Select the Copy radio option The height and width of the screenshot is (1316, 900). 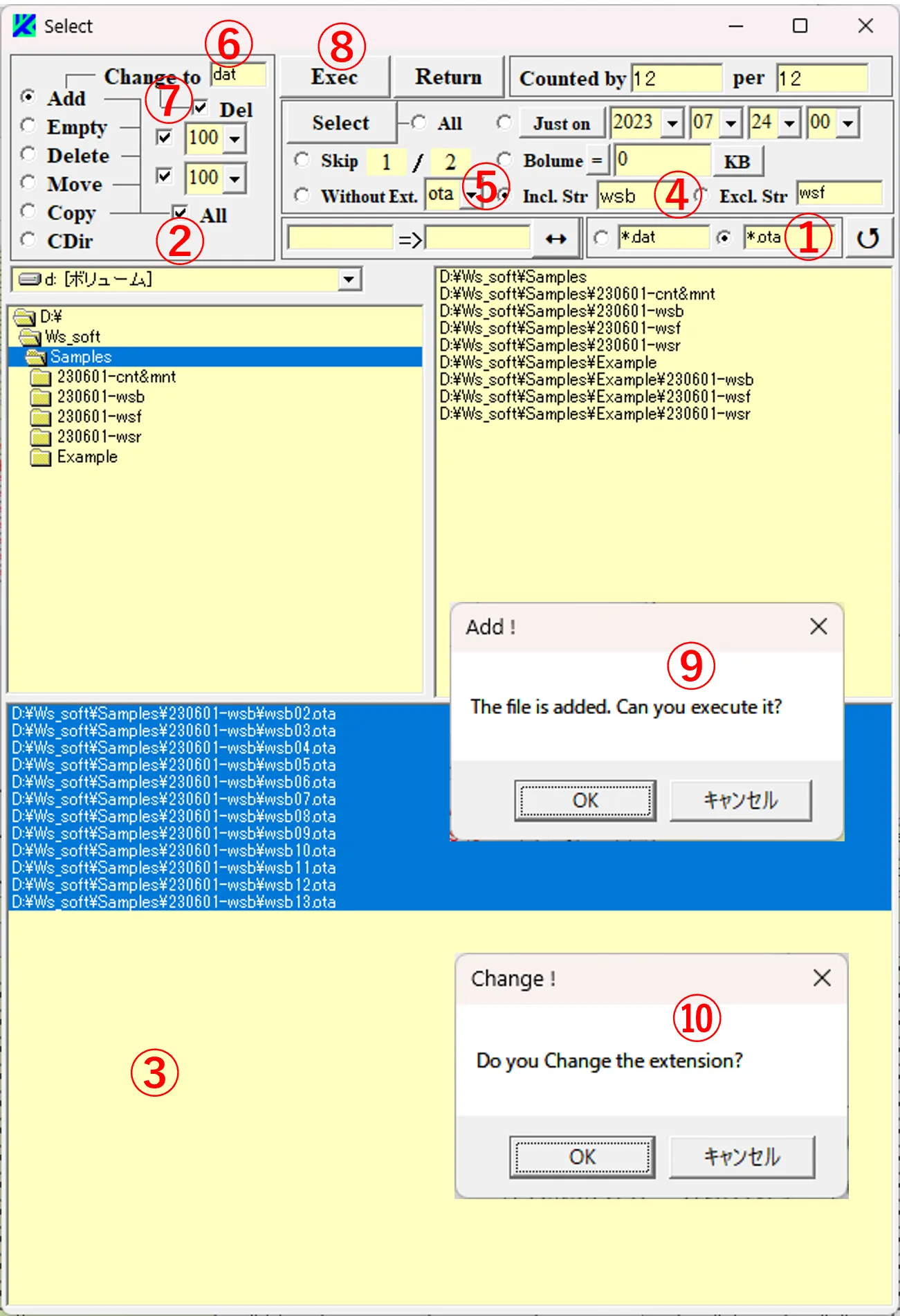[x=28, y=210]
